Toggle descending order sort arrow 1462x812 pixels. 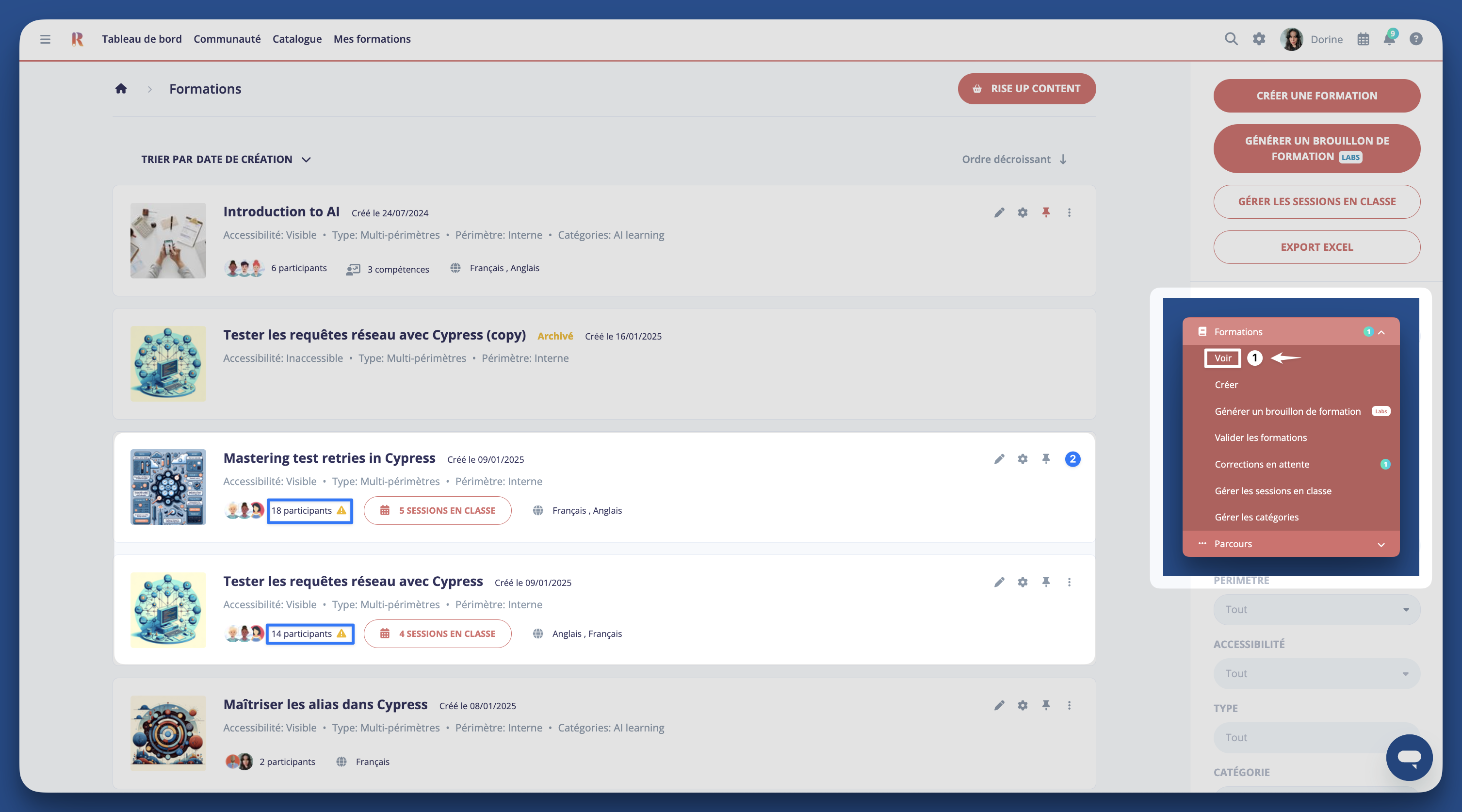(1063, 160)
